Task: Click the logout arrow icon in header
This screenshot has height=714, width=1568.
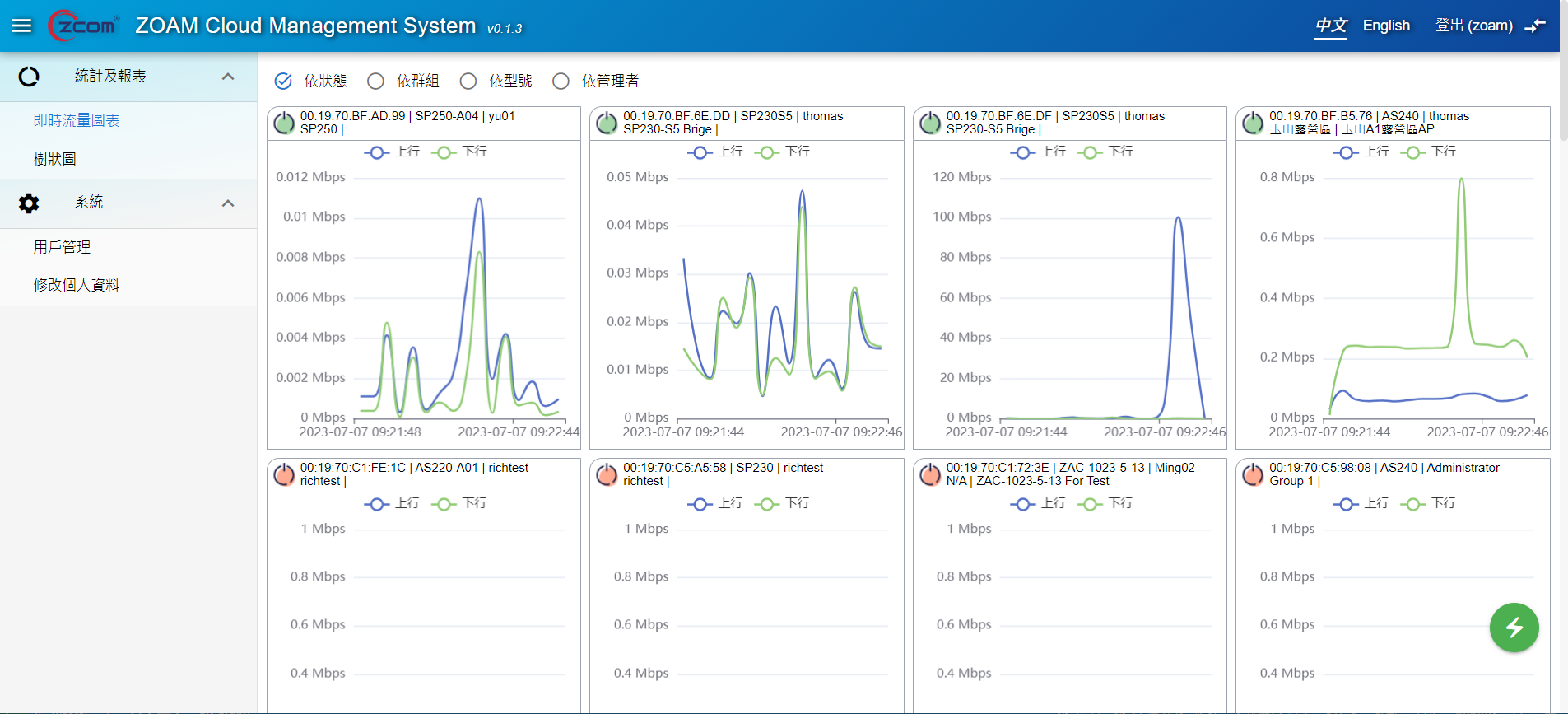Action: coord(1535,26)
